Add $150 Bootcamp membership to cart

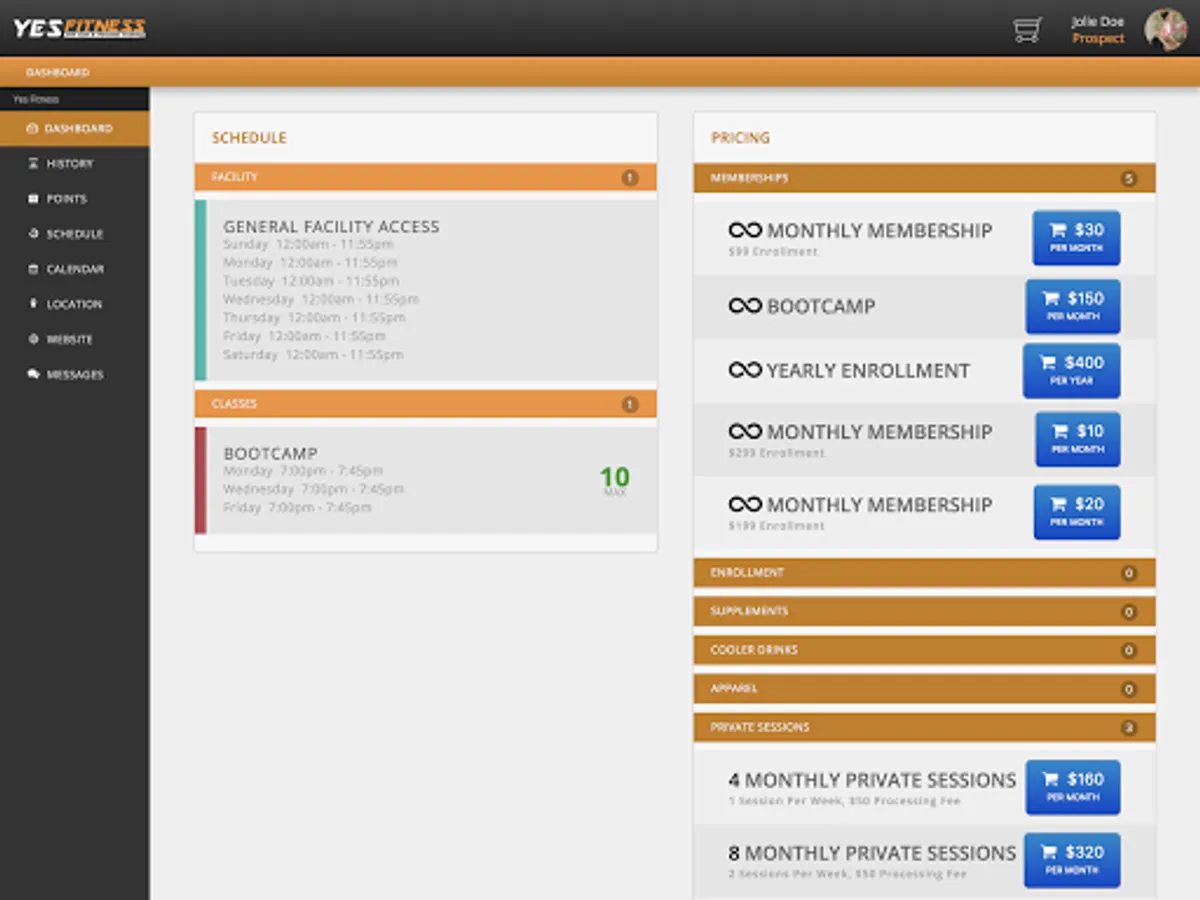point(1073,306)
